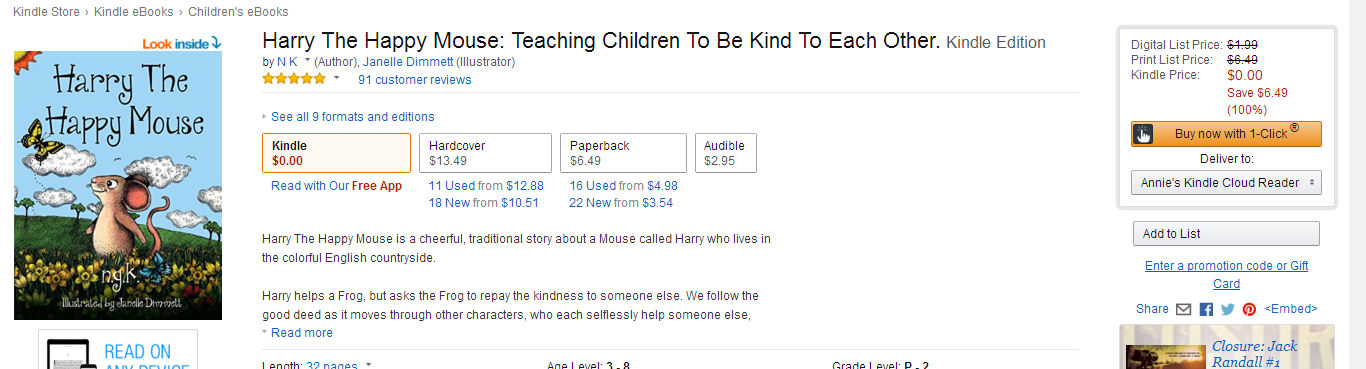Expand description with Read more
The width and height of the screenshot is (1366, 369).
[297, 333]
